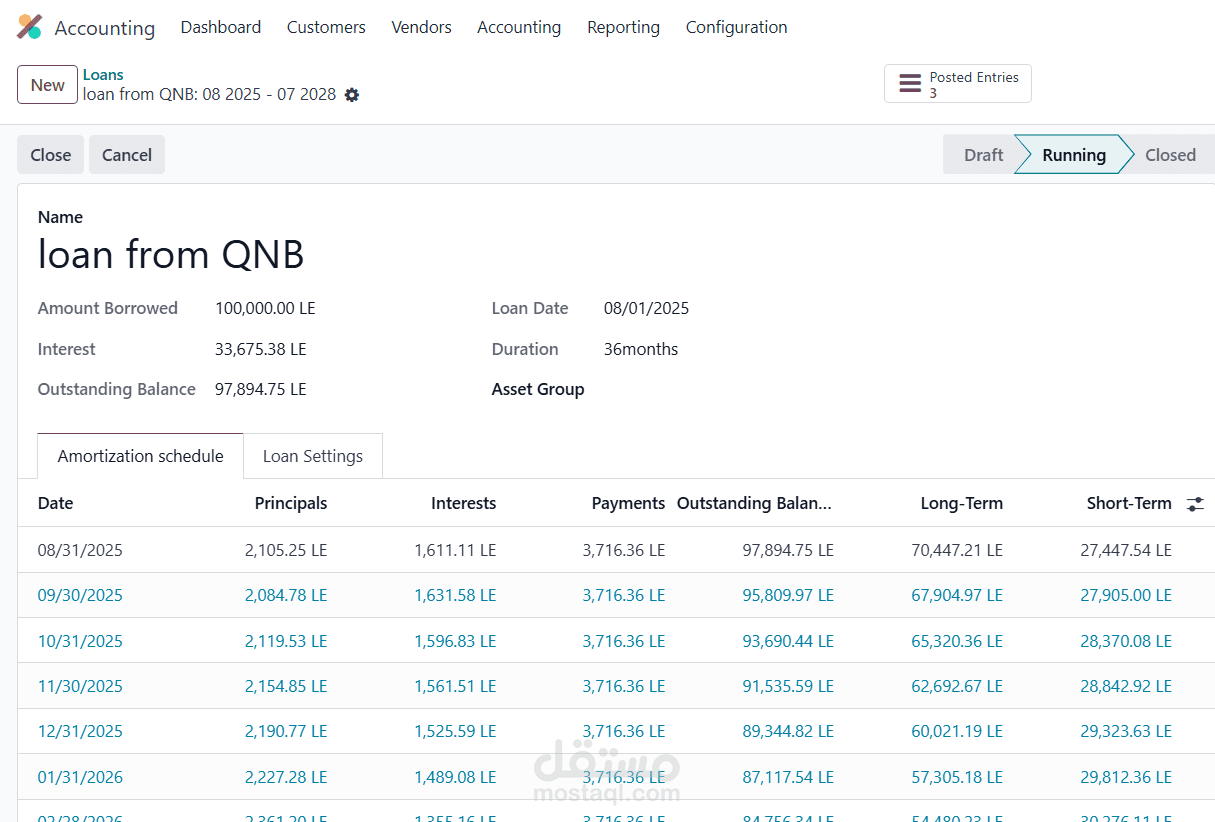This screenshot has height=822, width=1215.
Task: Click the New button
Action: point(47,85)
